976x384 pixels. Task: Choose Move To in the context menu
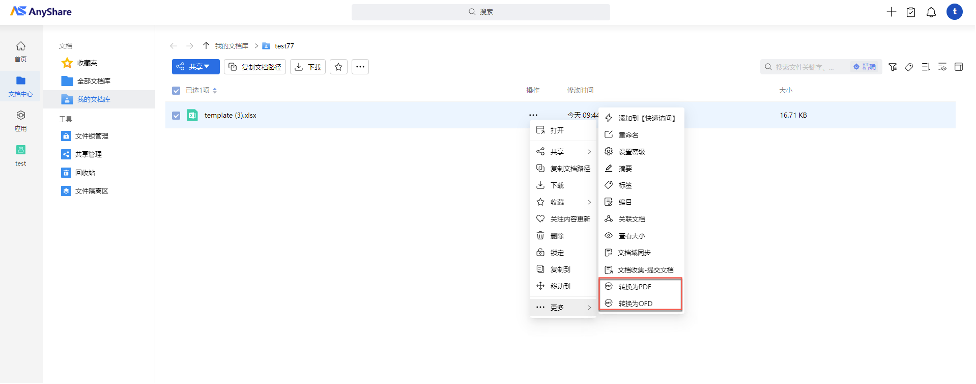pyautogui.click(x=563, y=286)
